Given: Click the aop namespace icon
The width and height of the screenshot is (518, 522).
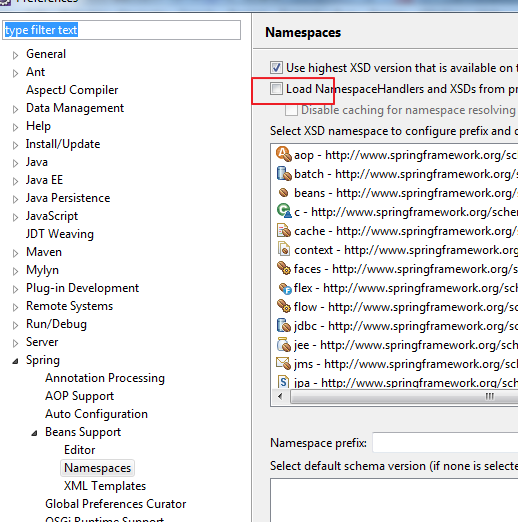Looking at the screenshot, I should tap(284, 154).
